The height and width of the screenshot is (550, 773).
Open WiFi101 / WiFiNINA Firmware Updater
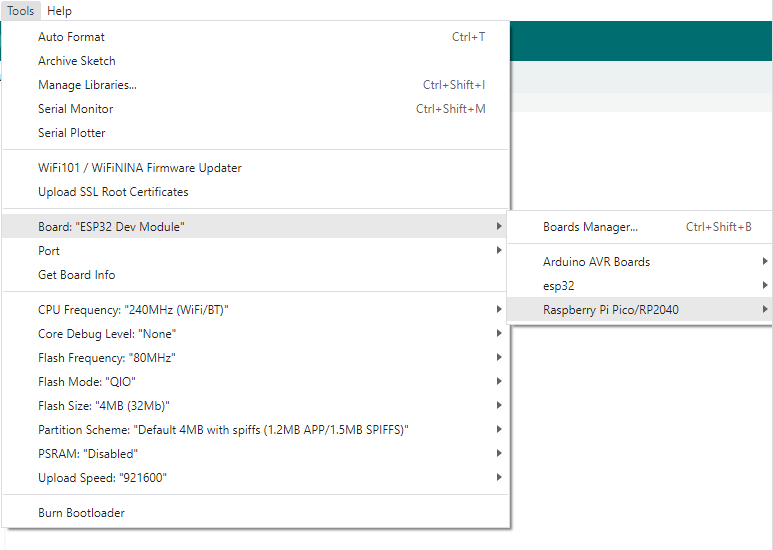(x=139, y=168)
